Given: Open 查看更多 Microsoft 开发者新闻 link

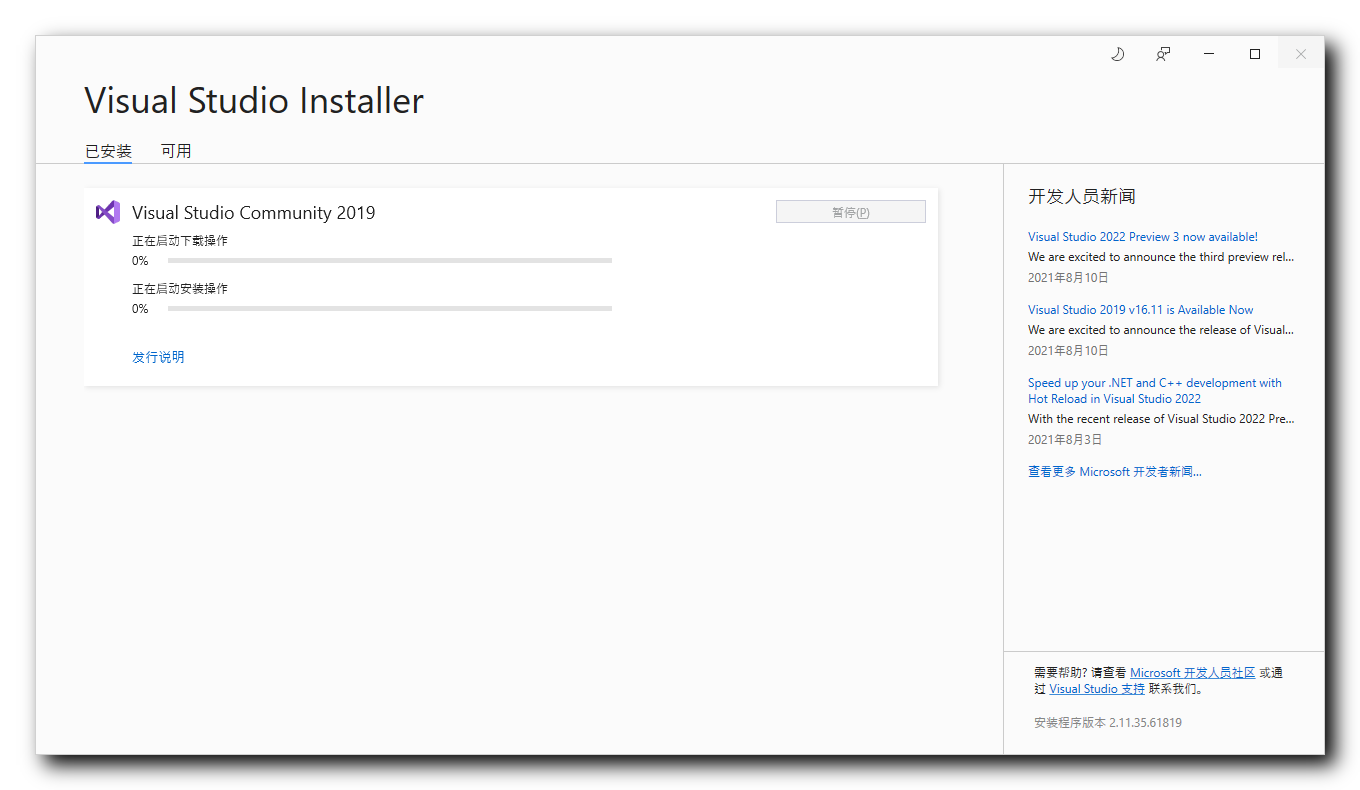Looking at the screenshot, I should point(1115,472).
